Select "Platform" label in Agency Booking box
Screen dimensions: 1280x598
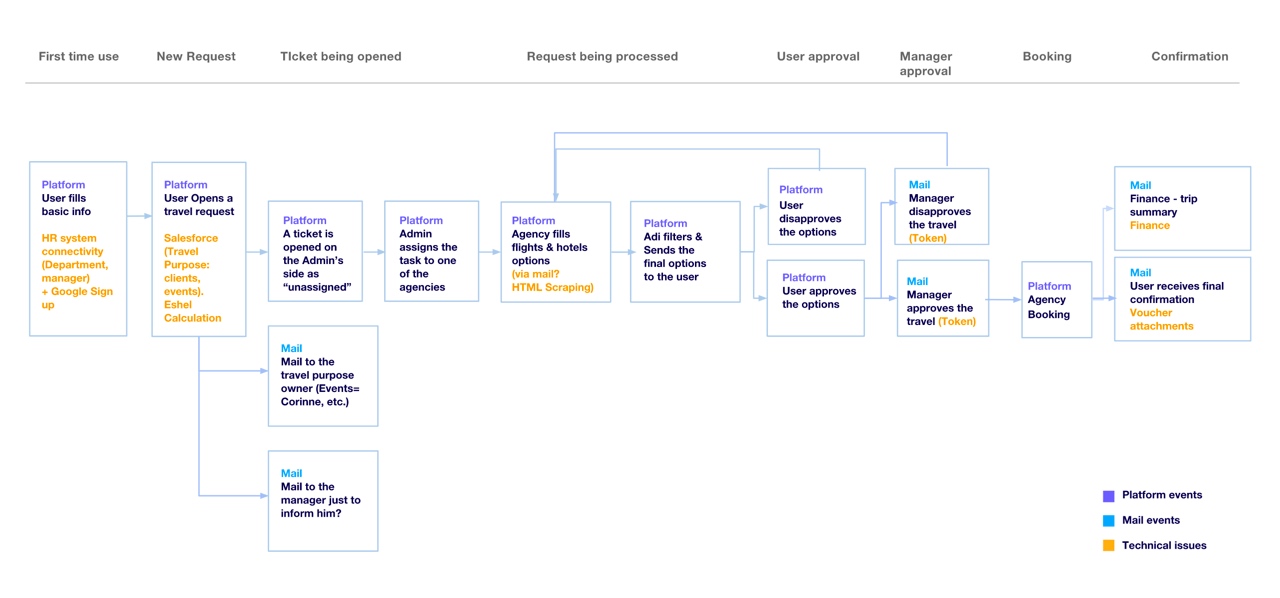coord(1049,286)
